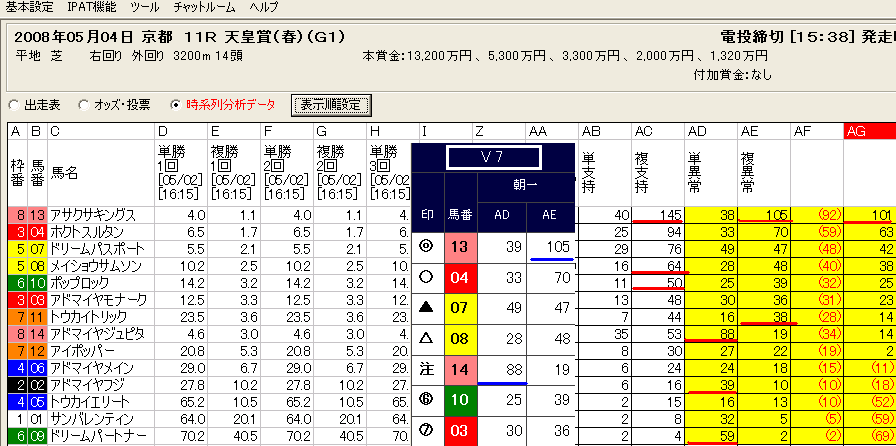Select horse name アサクサキングス
Image resolution: width=896 pixels, height=446 pixels.
(x=93, y=216)
